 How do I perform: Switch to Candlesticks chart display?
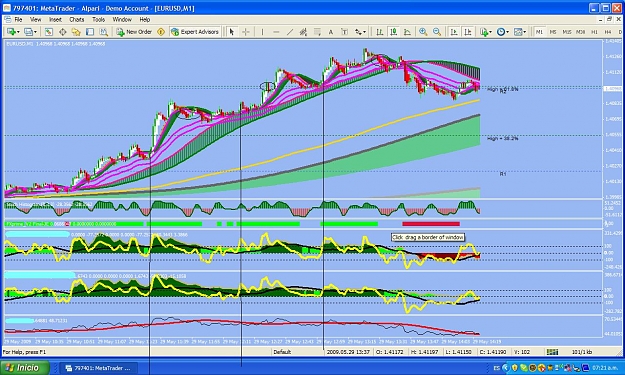pyautogui.click(x=393, y=32)
